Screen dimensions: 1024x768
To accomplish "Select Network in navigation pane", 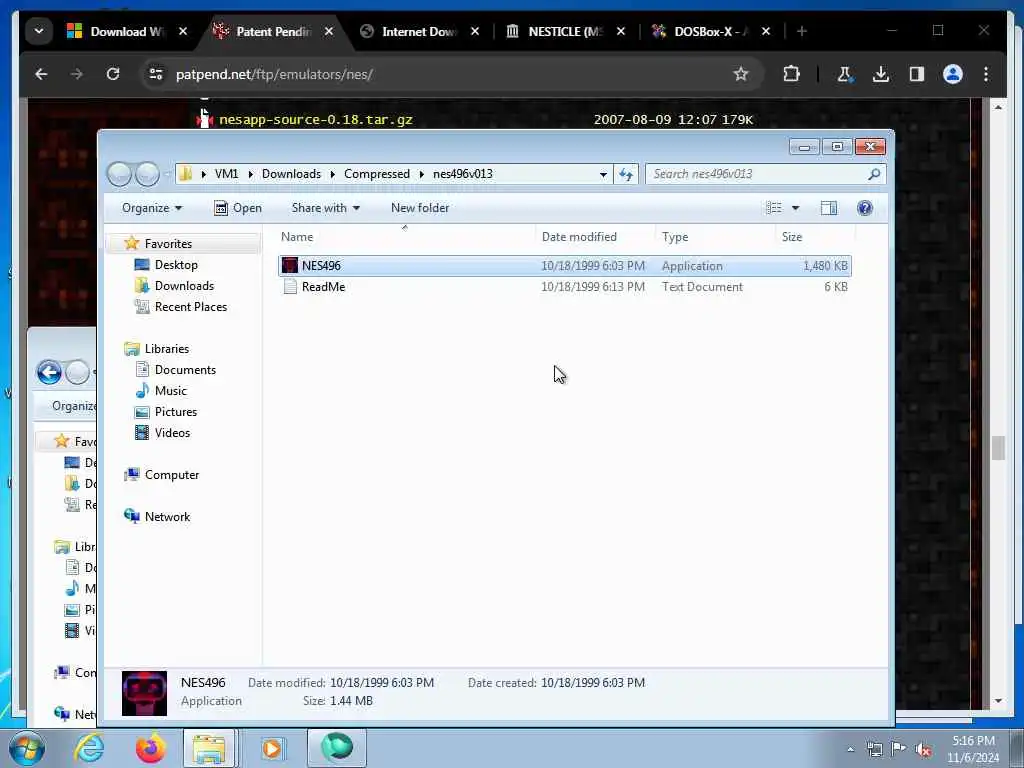I will (x=167, y=517).
